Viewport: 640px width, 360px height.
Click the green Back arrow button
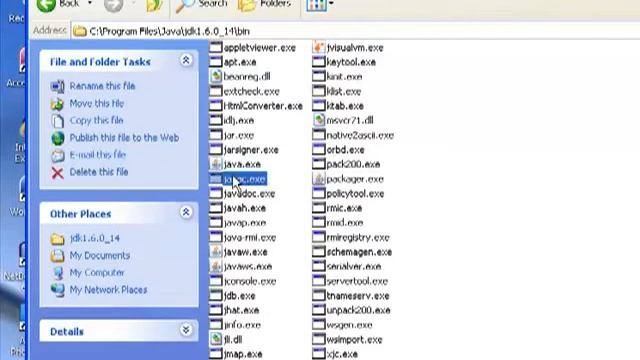(46, 5)
